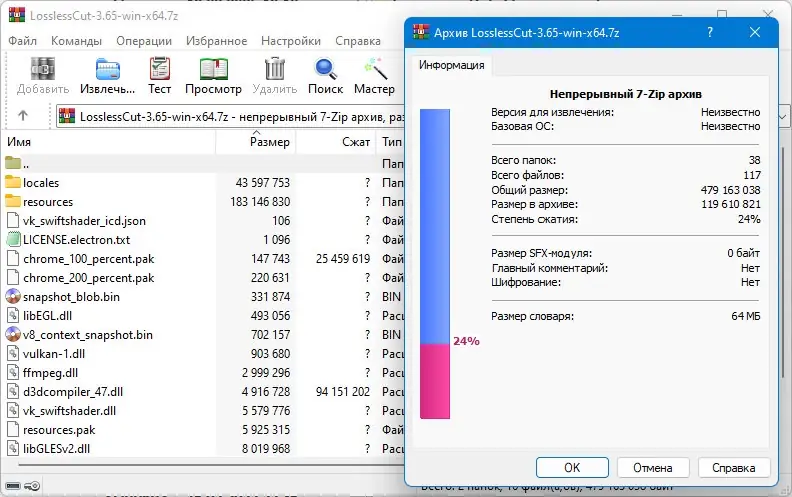Close the archive information dialog
The width and height of the screenshot is (792, 497).
[755, 32]
